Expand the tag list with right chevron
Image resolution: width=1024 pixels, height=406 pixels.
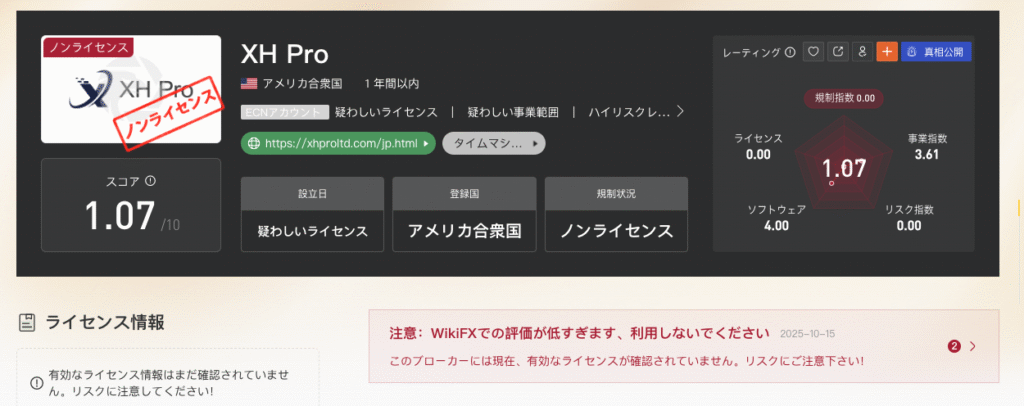pyautogui.click(x=681, y=111)
